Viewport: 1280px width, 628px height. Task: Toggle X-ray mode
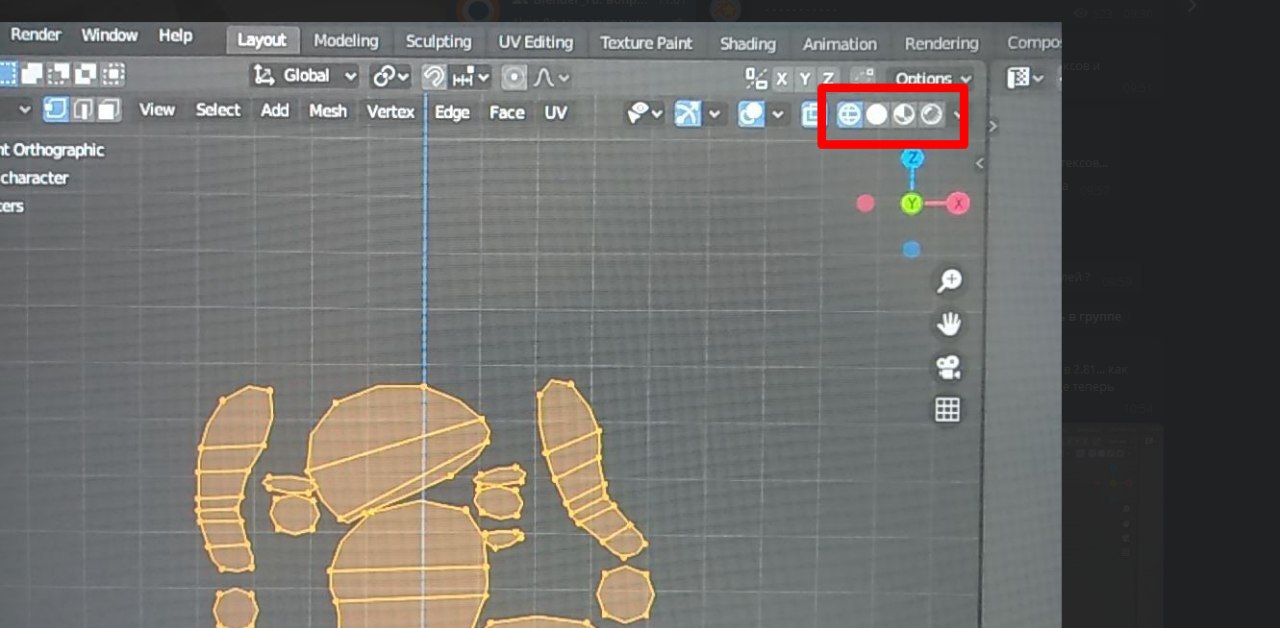pyautogui.click(x=811, y=114)
